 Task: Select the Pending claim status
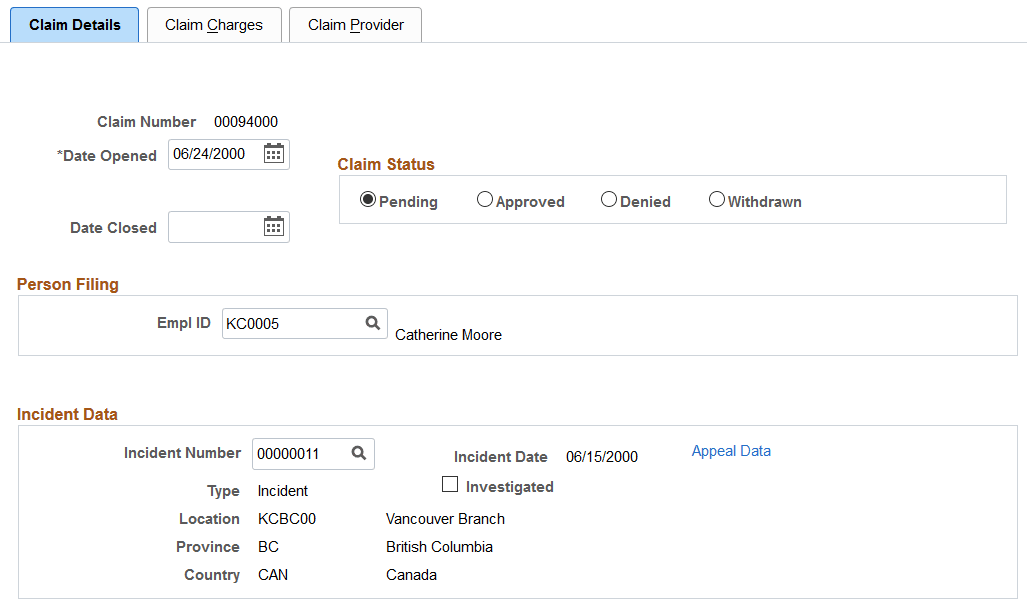point(368,199)
